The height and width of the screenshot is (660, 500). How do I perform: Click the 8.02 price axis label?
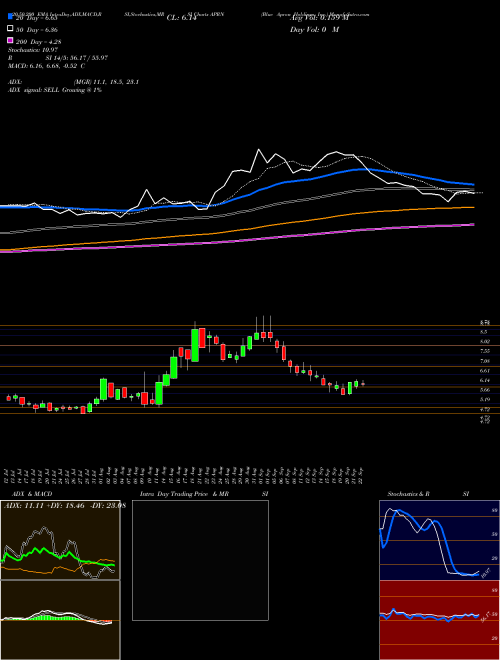coord(485,341)
